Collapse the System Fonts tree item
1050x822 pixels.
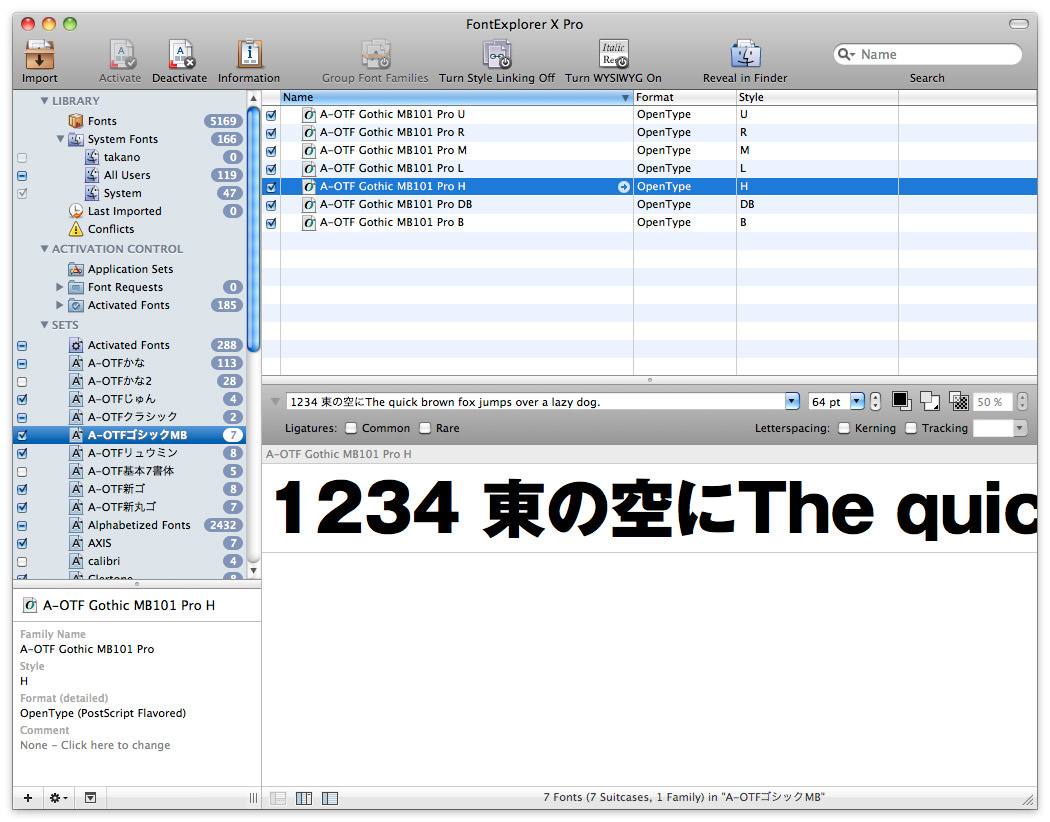pos(60,139)
